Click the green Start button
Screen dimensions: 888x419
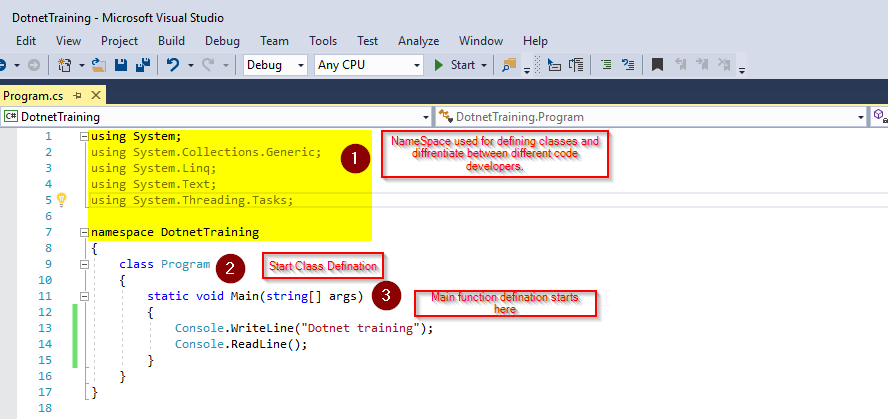454,65
